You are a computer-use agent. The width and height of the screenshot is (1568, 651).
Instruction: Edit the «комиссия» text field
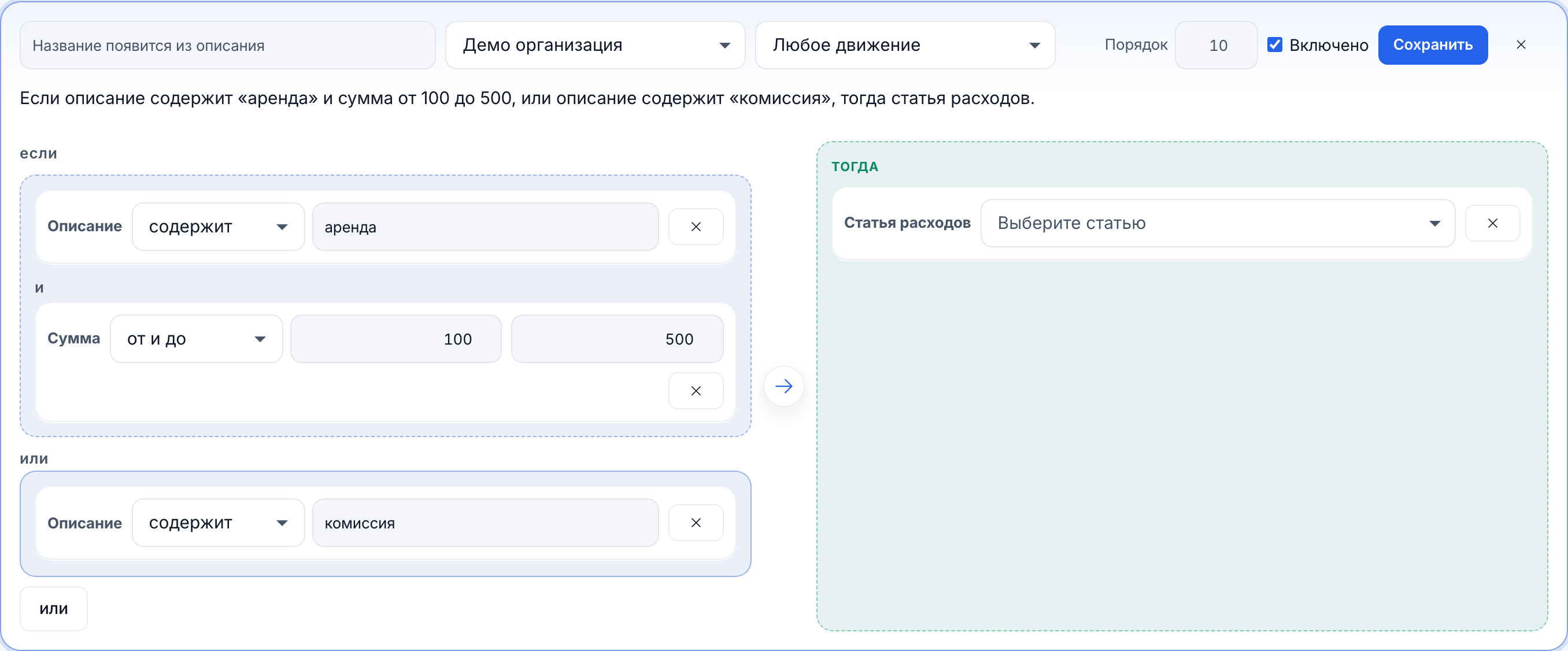[x=486, y=523]
